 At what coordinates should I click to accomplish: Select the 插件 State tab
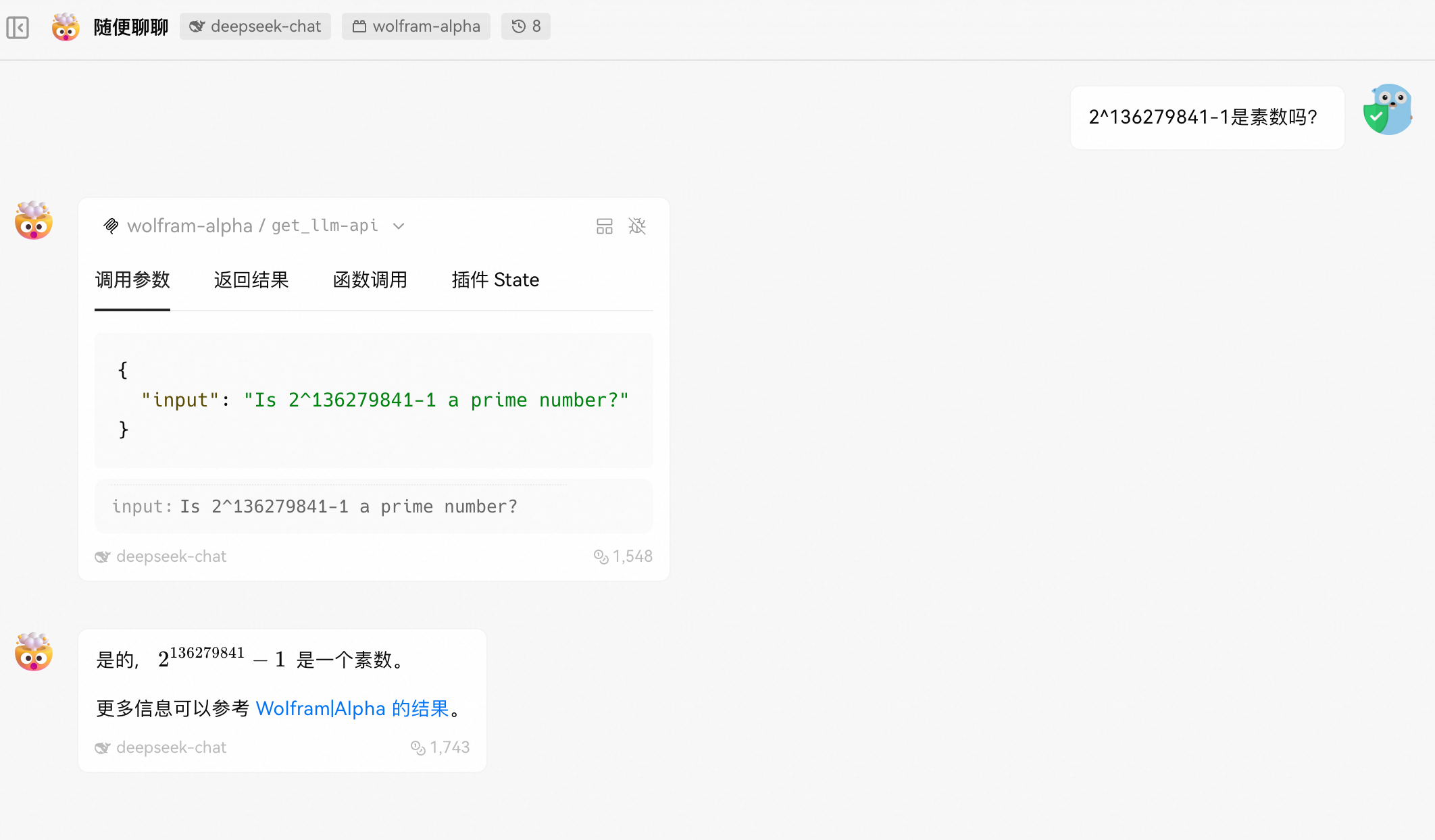(x=495, y=280)
